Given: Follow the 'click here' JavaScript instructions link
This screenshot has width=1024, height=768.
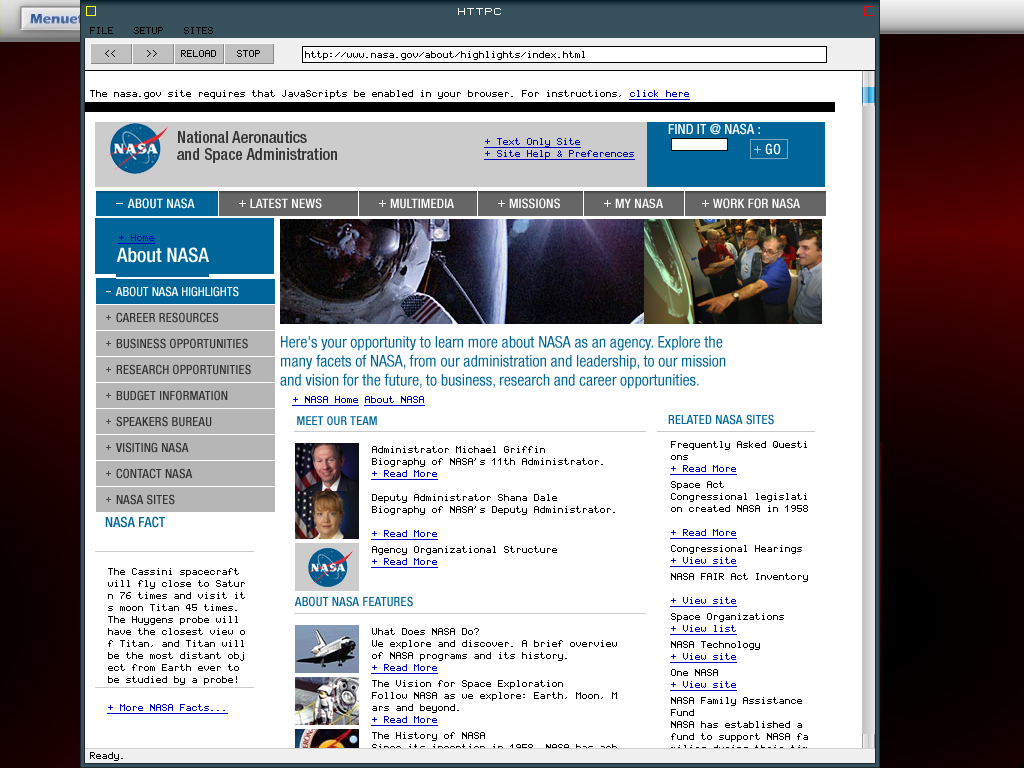Looking at the screenshot, I should (x=659, y=94).
